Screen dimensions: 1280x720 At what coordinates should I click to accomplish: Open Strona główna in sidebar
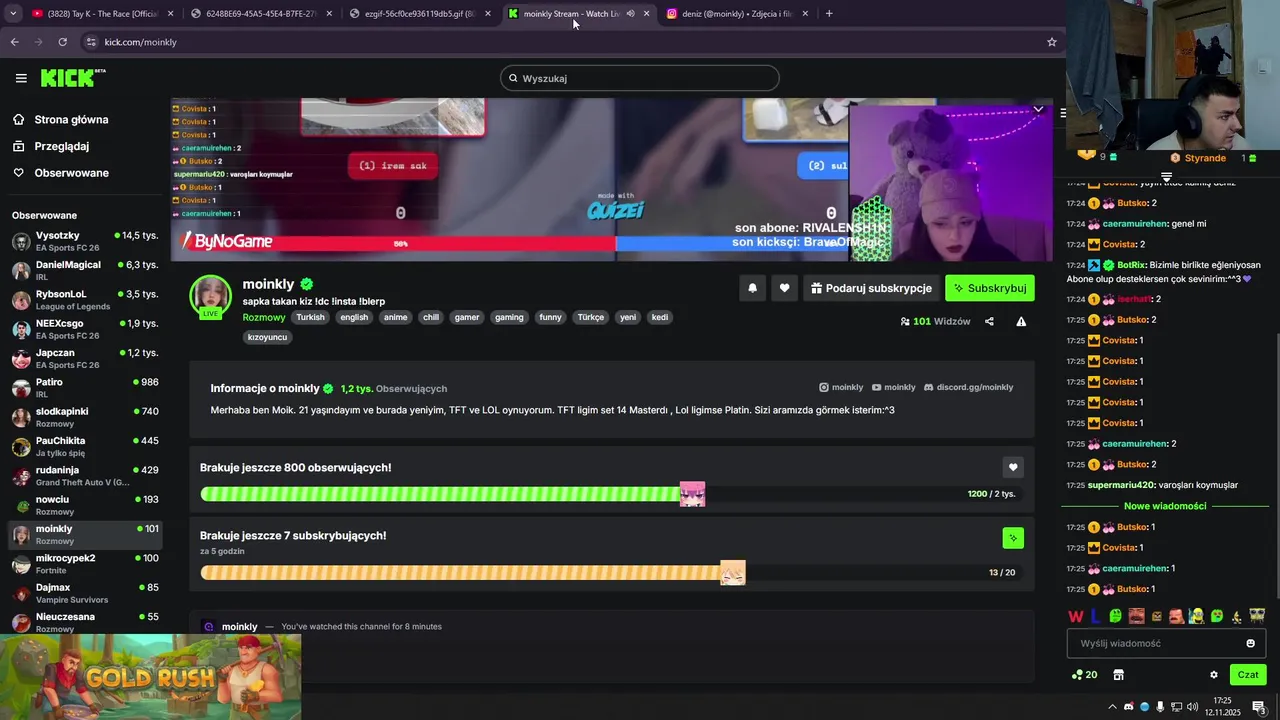click(72, 120)
